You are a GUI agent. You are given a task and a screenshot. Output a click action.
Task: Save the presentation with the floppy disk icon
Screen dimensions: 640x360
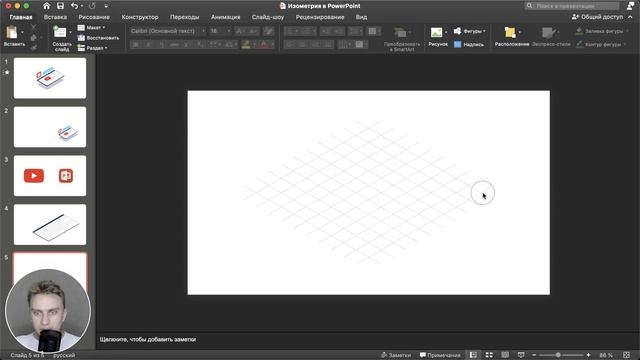click(x=60, y=6)
